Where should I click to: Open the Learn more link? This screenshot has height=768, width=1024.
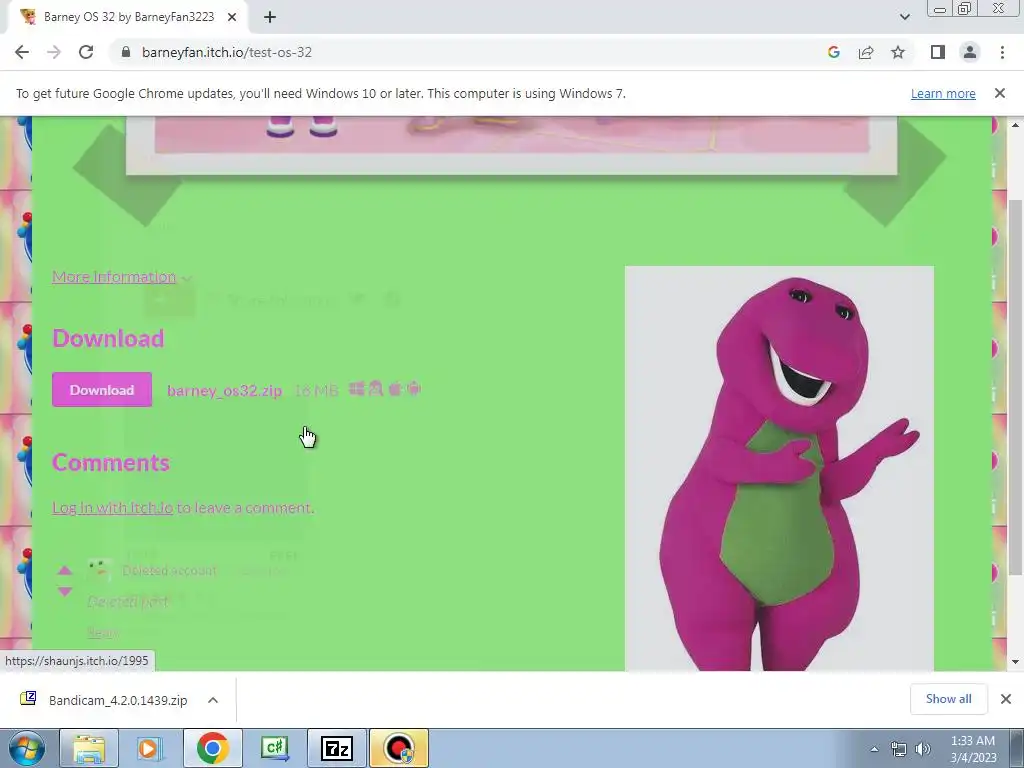[x=943, y=93]
